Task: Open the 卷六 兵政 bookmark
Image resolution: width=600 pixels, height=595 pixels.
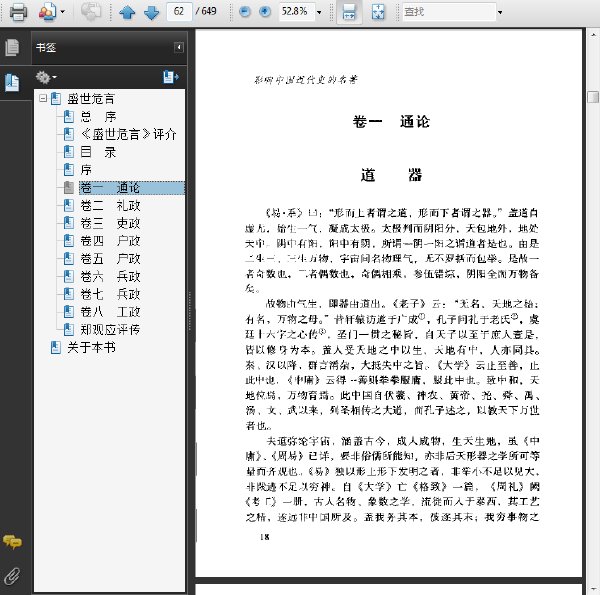Action: (x=110, y=276)
